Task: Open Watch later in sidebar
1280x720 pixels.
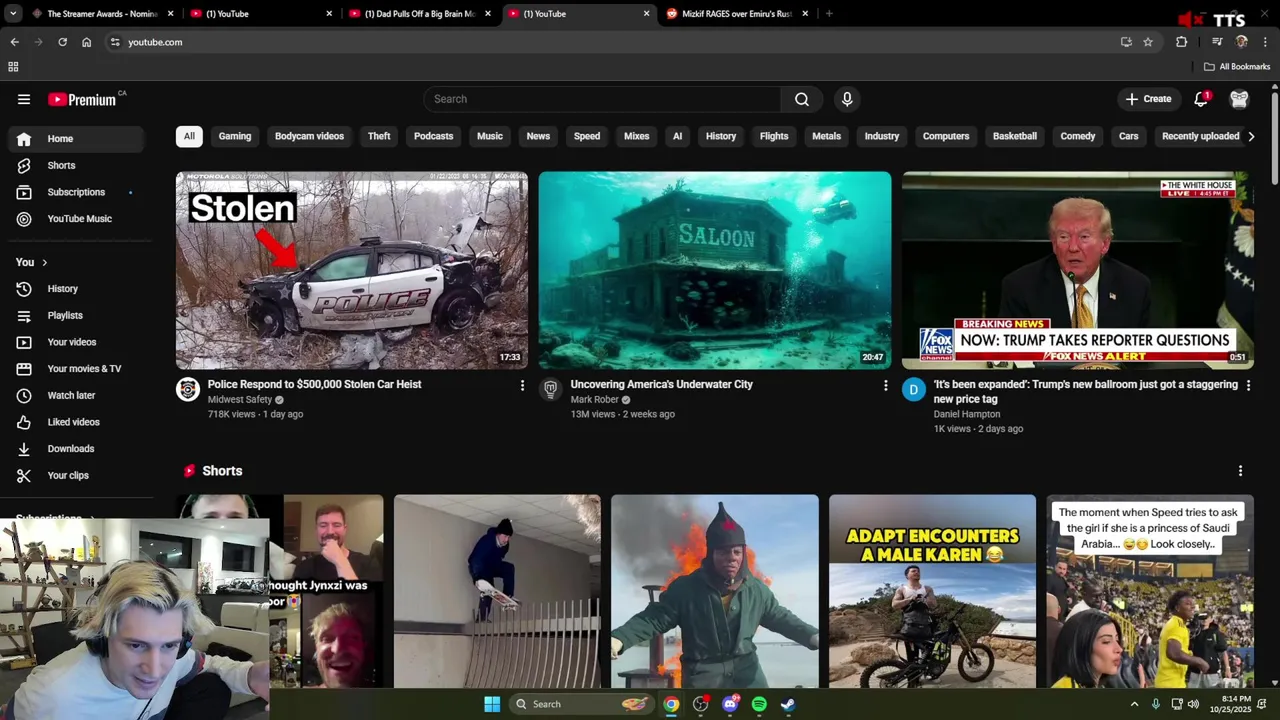Action: 76,396
